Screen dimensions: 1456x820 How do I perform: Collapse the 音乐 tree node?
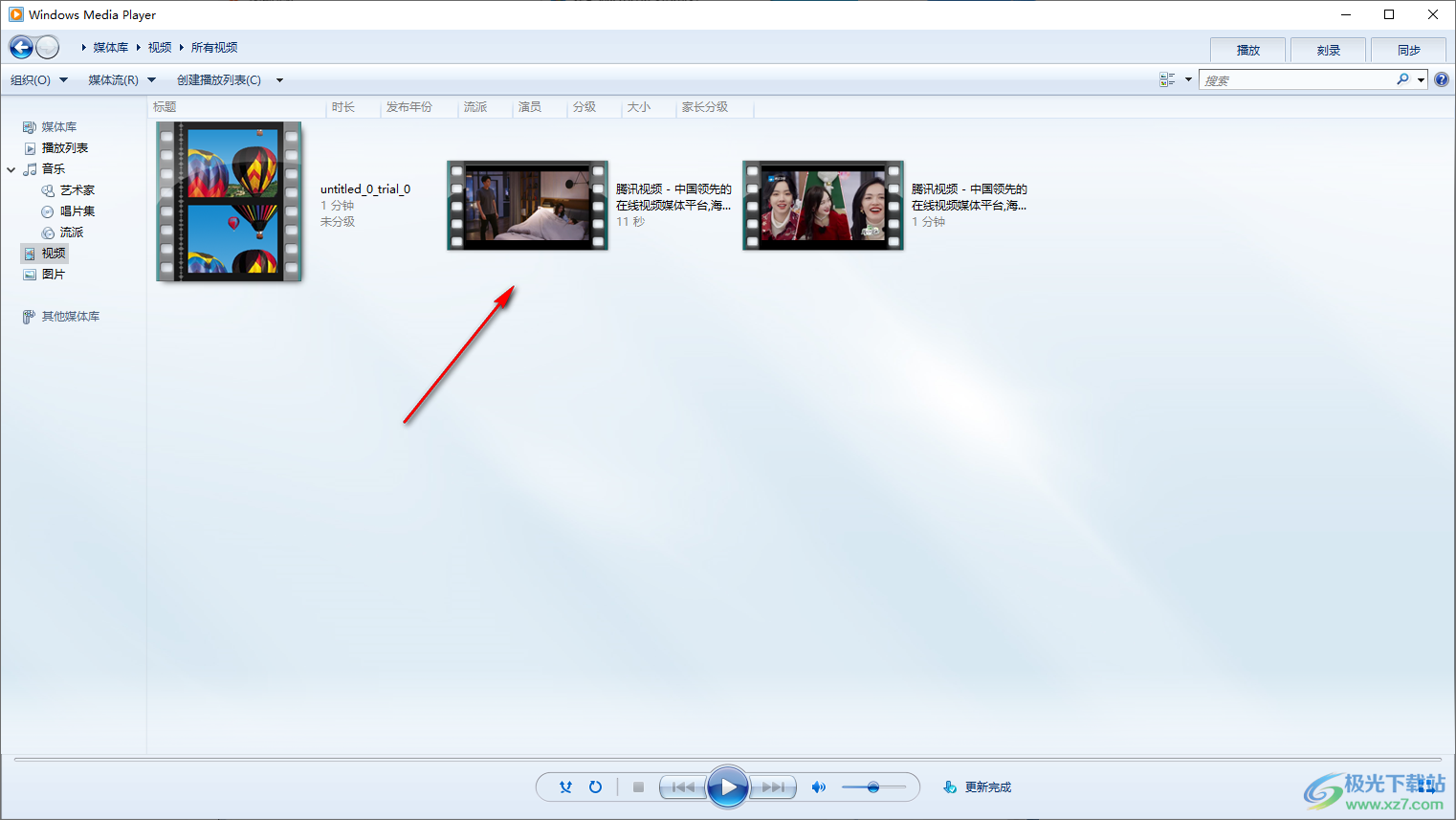[11, 169]
